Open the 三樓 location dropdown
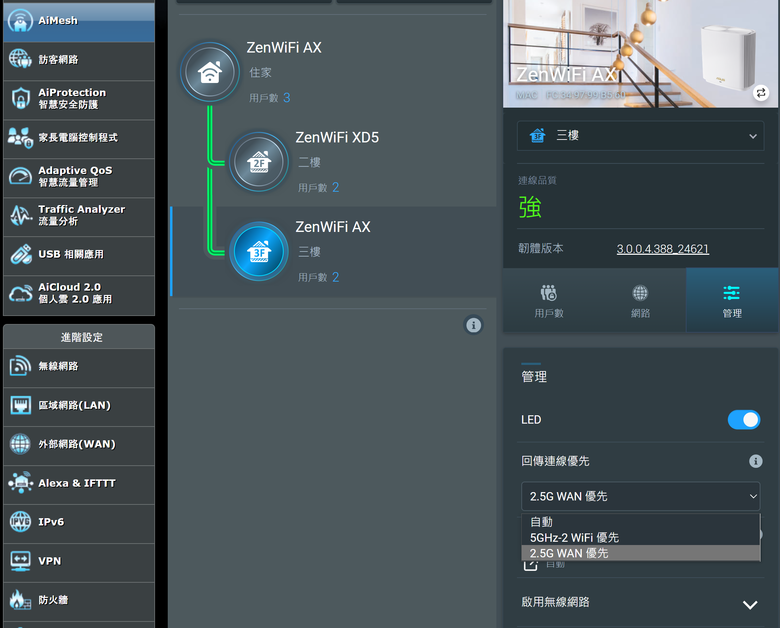The image size is (780, 628). 640,135
